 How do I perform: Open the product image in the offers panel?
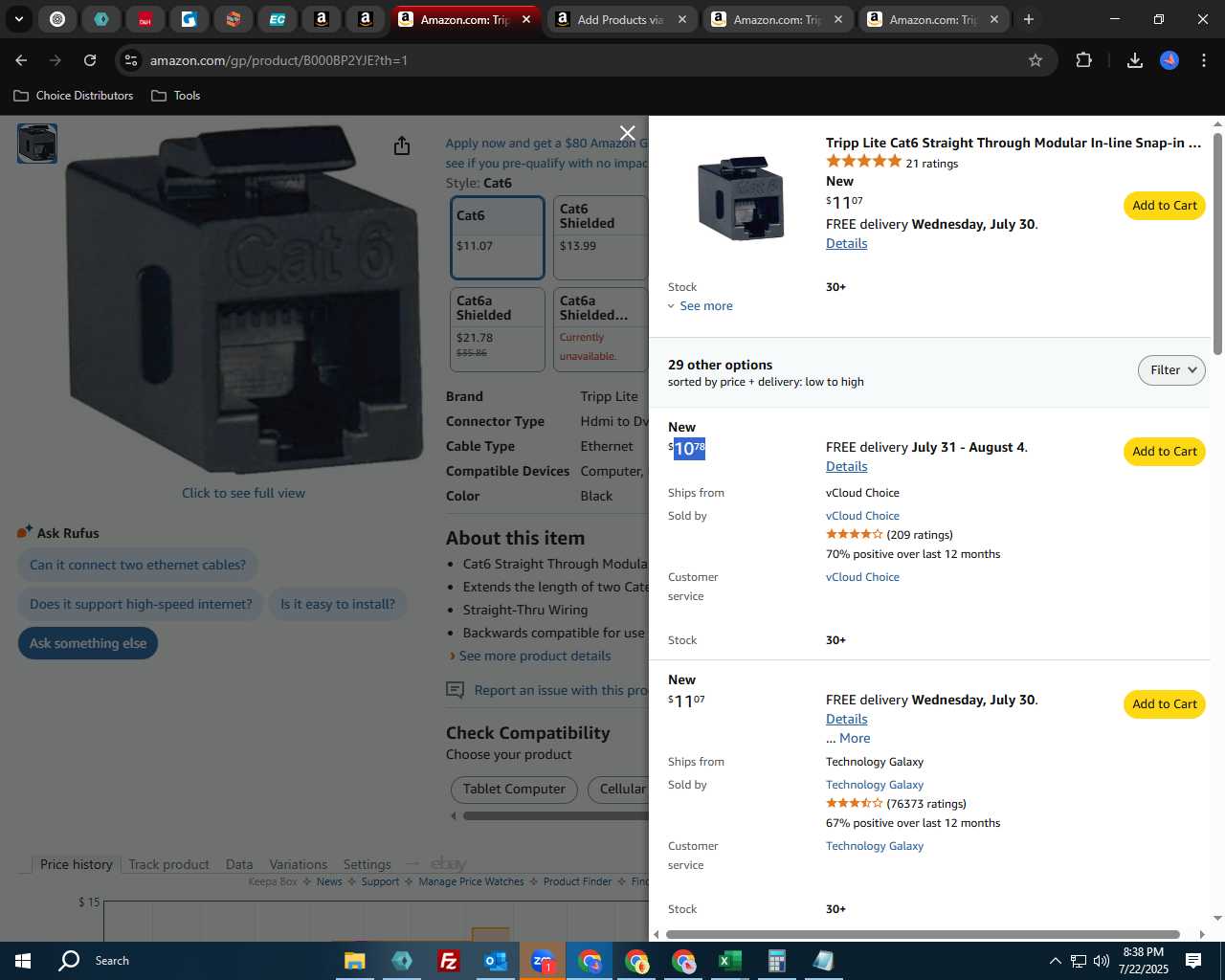(x=741, y=198)
